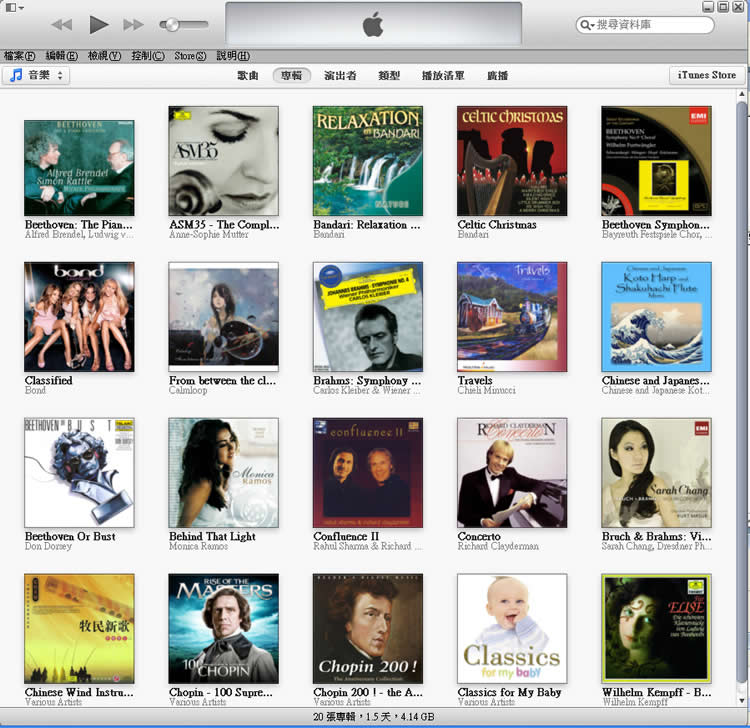The image size is (750, 728).
Task: Click the scrollbar up arrow
Action: tap(742, 94)
